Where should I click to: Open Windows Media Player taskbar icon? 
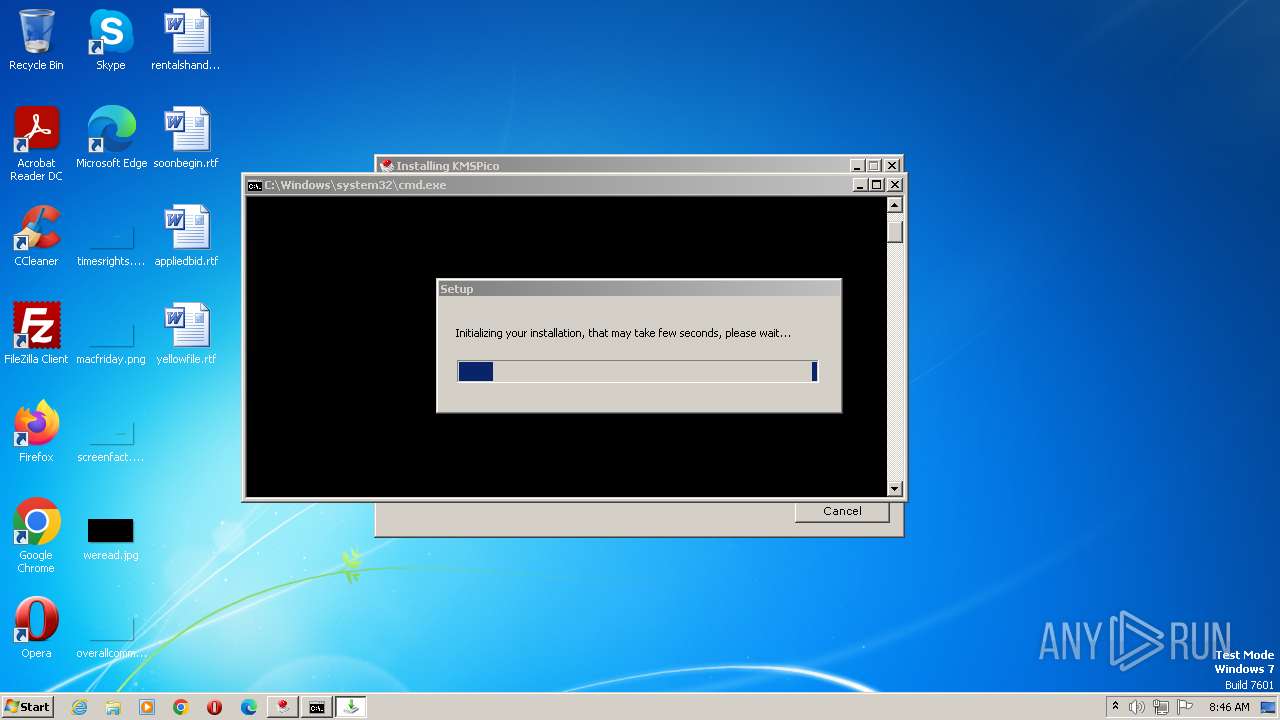pyautogui.click(x=147, y=707)
